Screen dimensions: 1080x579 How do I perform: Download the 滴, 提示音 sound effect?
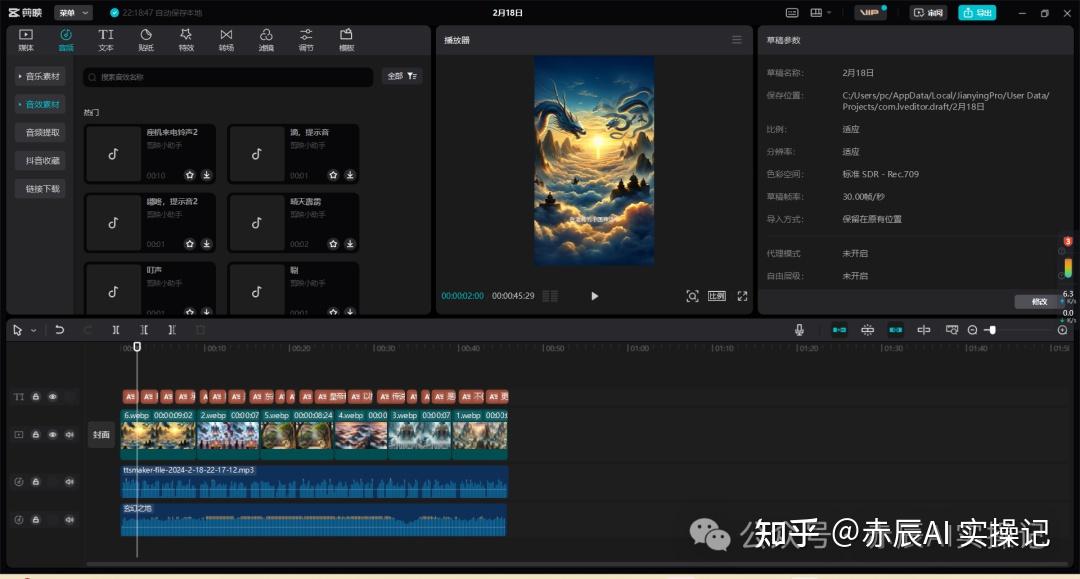[x=350, y=175]
